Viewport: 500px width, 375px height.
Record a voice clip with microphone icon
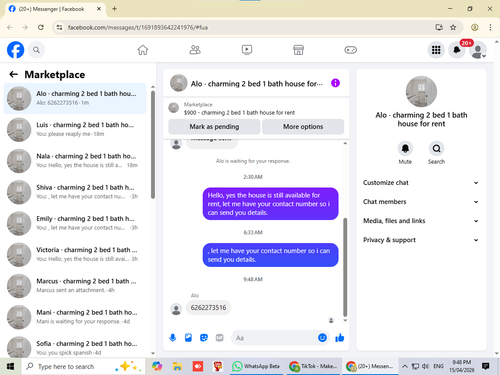173,338
